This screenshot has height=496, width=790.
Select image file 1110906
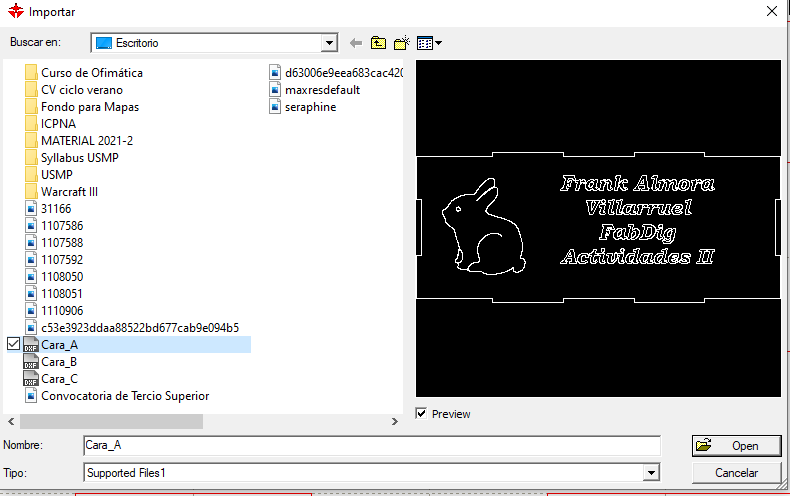pyautogui.click(x=54, y=311)
